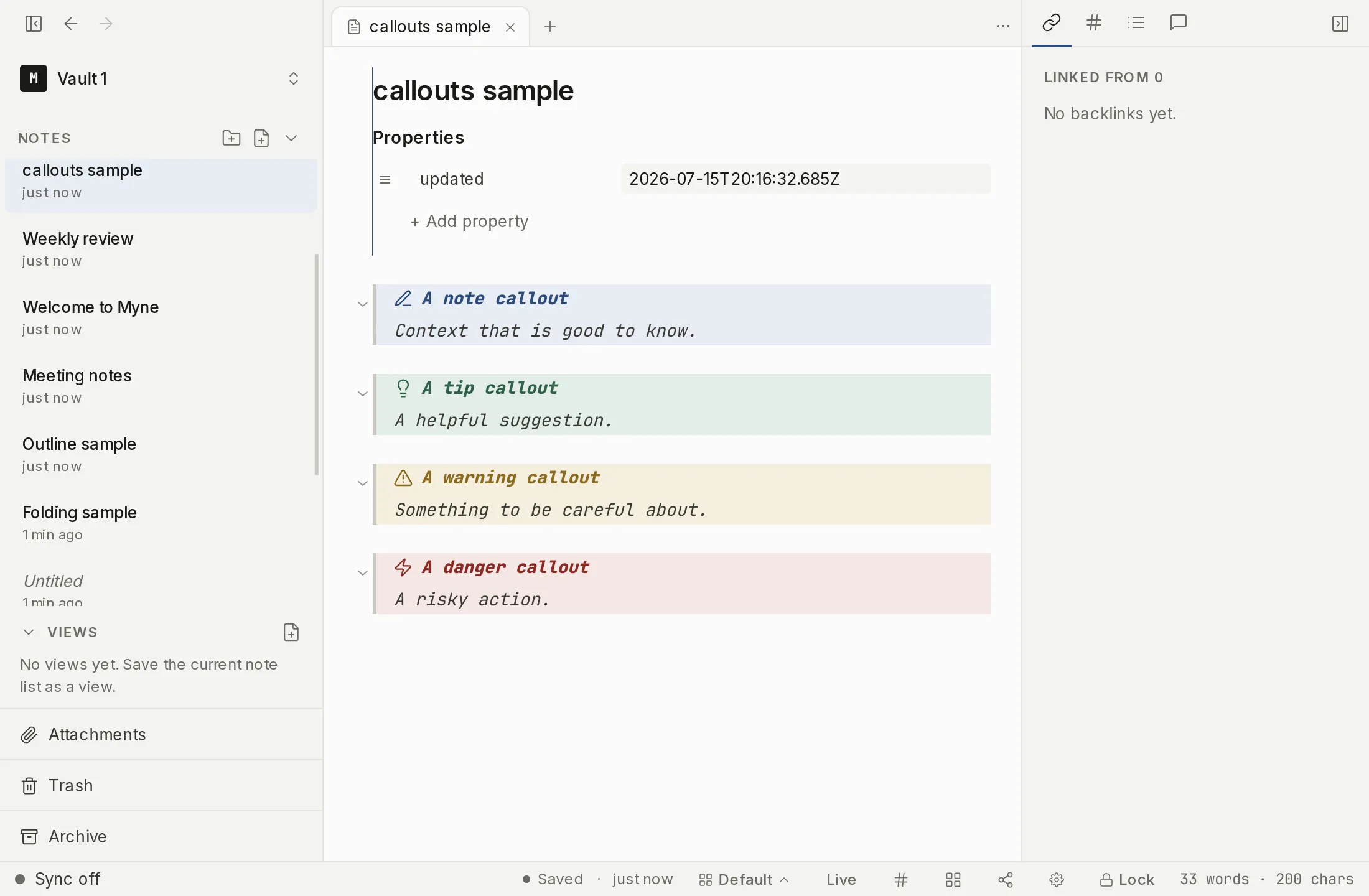Create a new note in Notes header
1369x896 pixels.
[x=261, y=138]
